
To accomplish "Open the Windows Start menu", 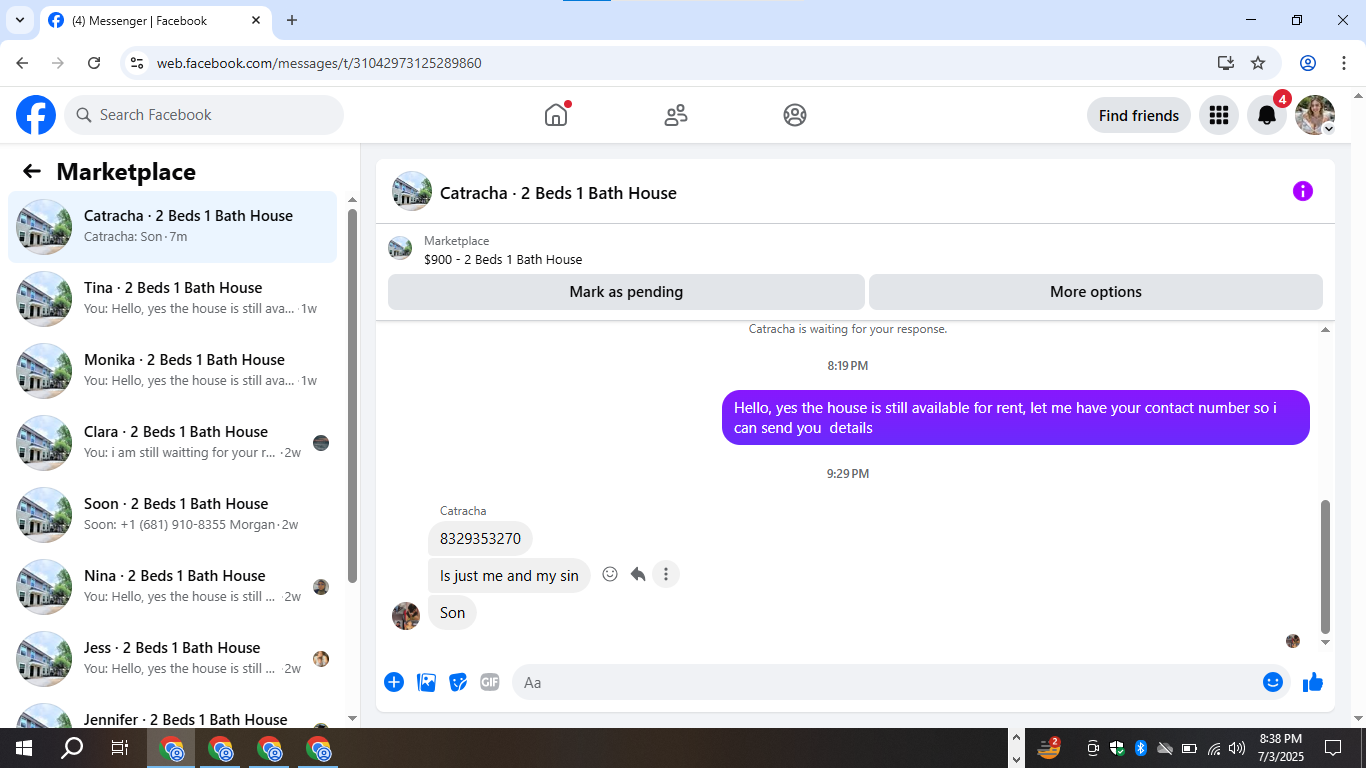I will (x=24, y=748).
